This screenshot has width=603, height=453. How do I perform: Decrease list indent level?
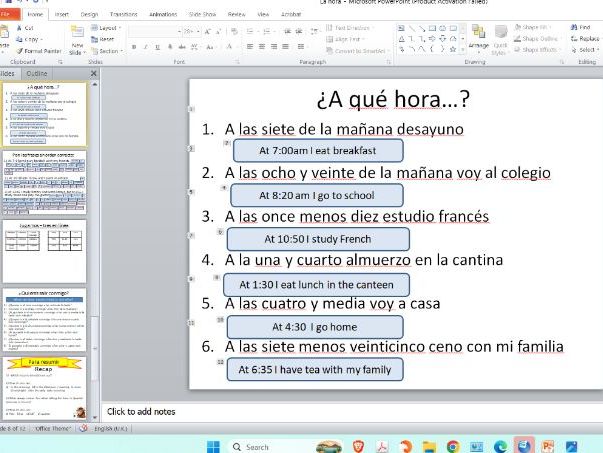[x=287, y=32]
